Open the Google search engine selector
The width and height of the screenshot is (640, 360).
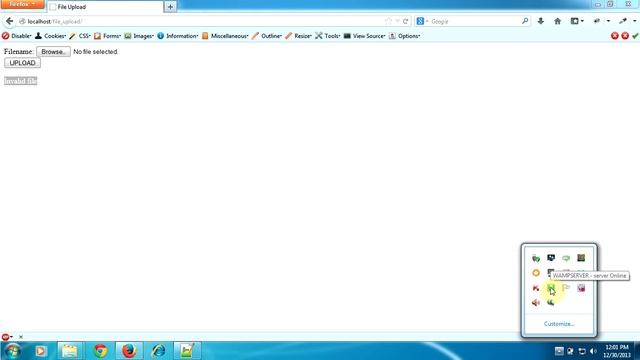(422, 21)
